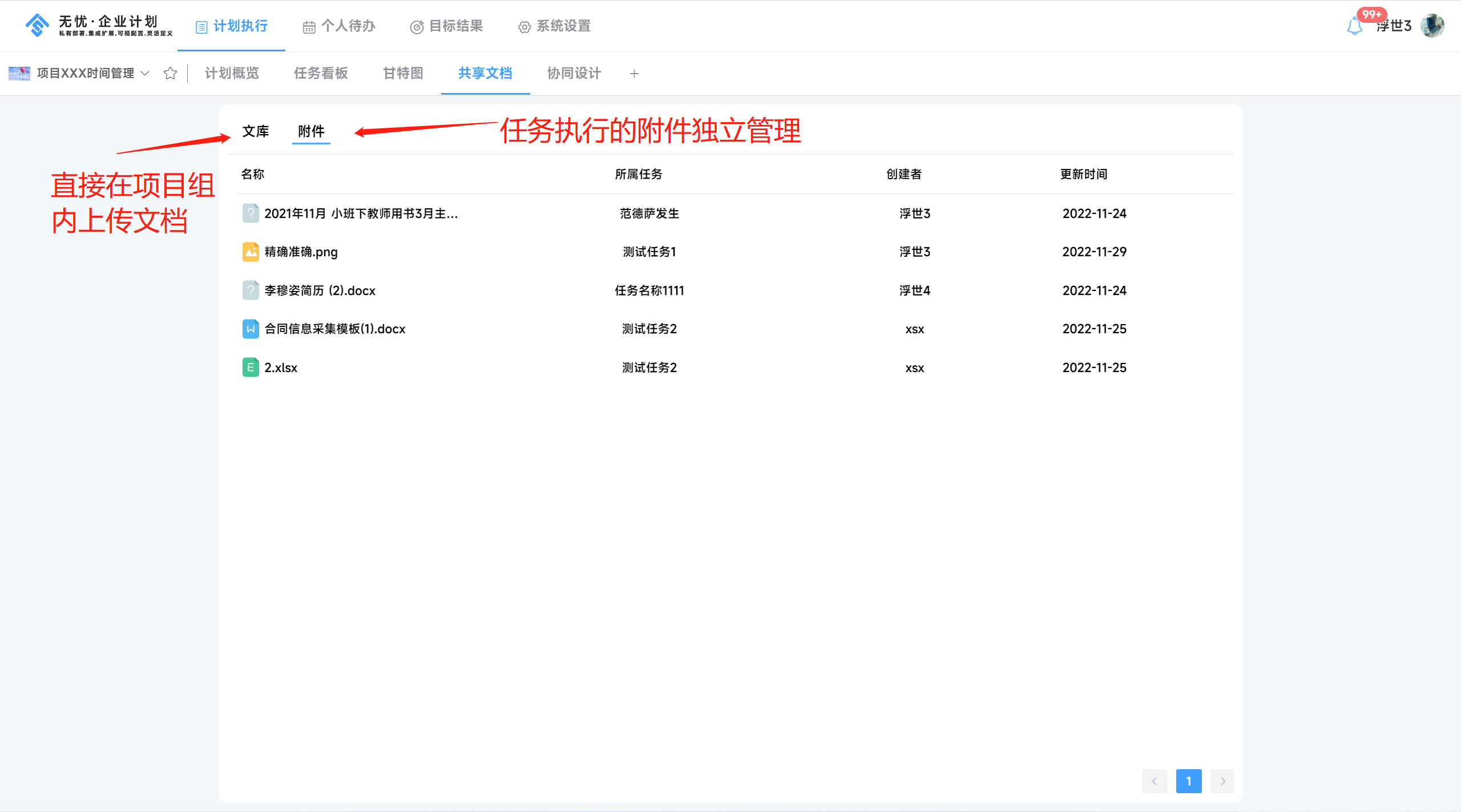Click the 2.xlsx spreadsheet file icon
This screenshot has height=812, width=1461.
(x=250, y=367)
